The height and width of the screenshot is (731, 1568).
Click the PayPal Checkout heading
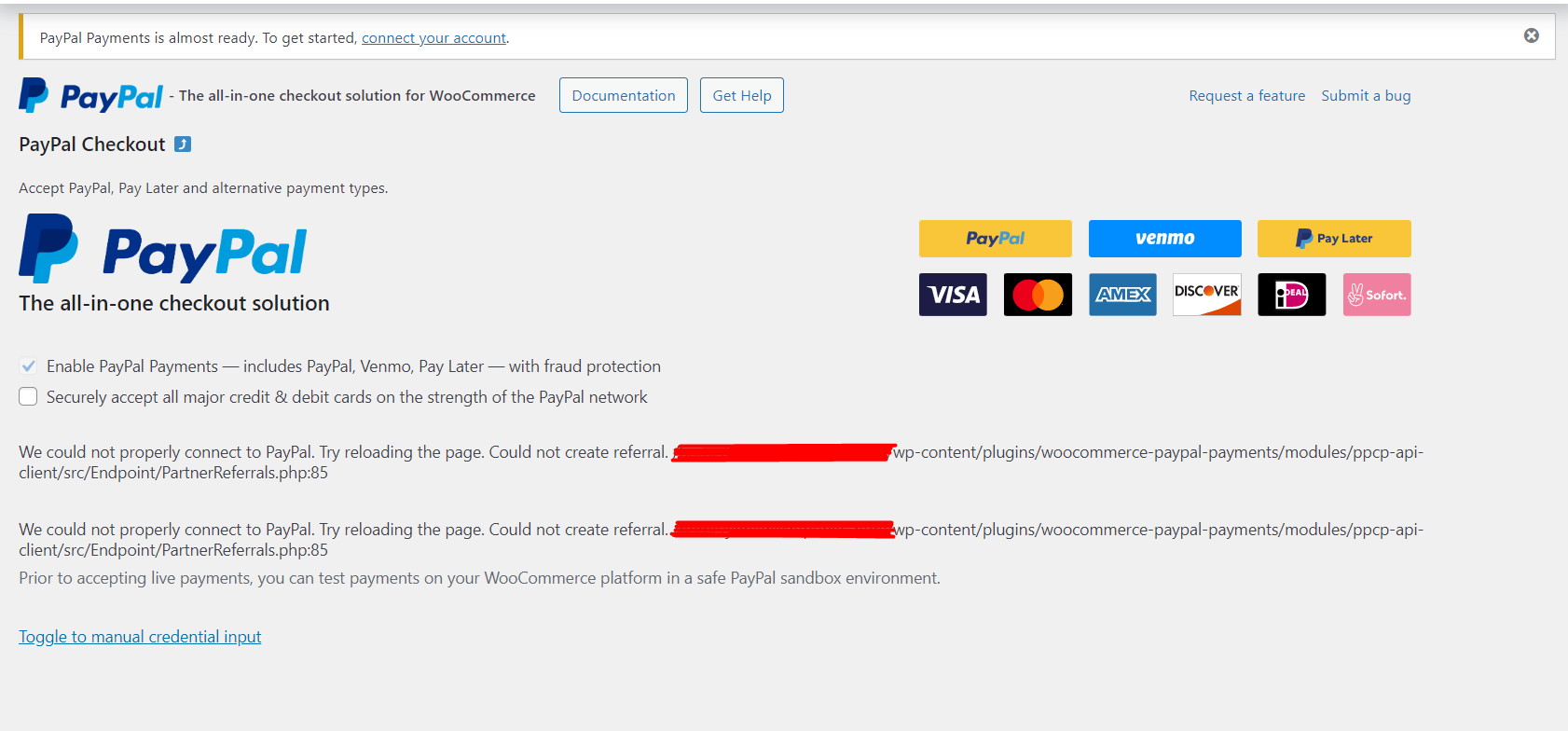pos(92,145)
